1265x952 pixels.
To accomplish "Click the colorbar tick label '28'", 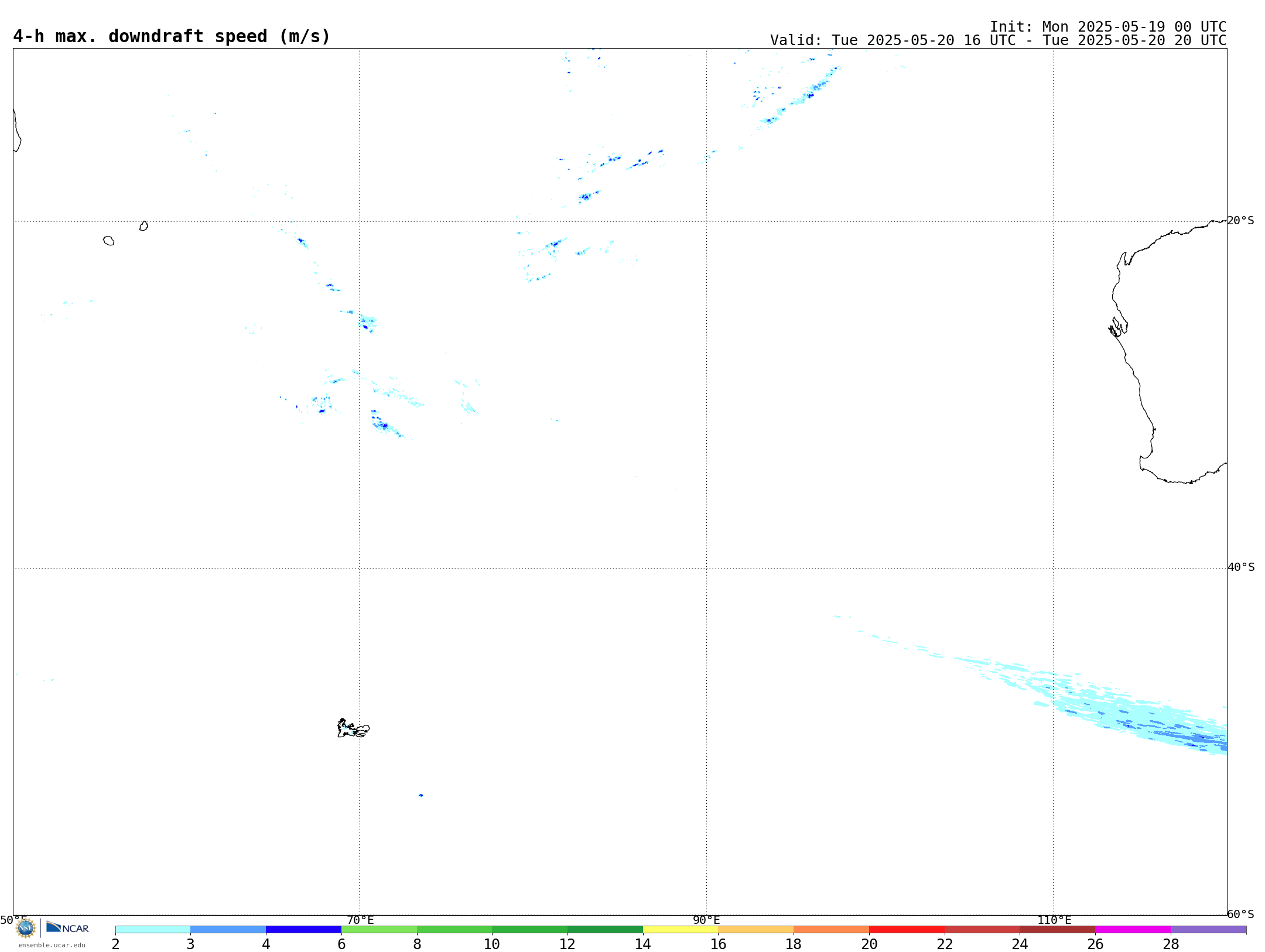I will (1171, 944).
